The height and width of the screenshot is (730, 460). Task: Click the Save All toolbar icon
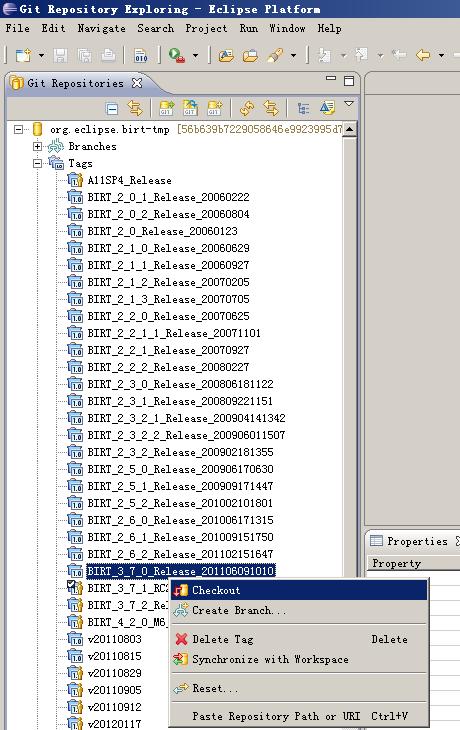click(x=84, y=55)
